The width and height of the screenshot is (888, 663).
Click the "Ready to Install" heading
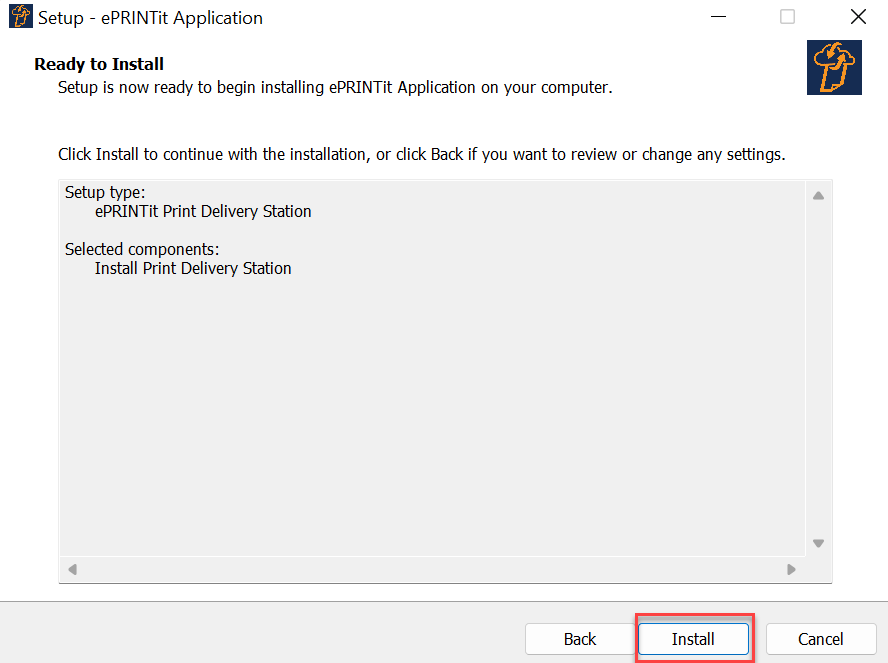click(99, 65)
